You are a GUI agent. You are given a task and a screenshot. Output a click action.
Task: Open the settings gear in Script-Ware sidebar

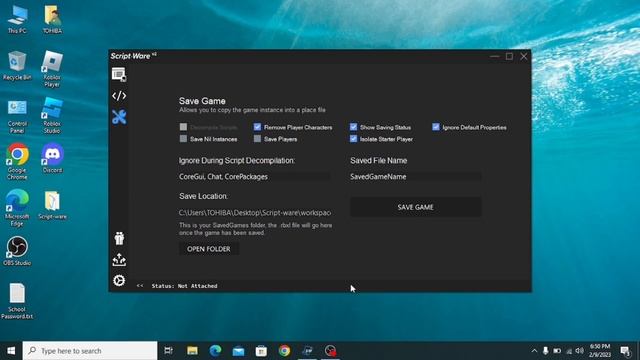119,280
